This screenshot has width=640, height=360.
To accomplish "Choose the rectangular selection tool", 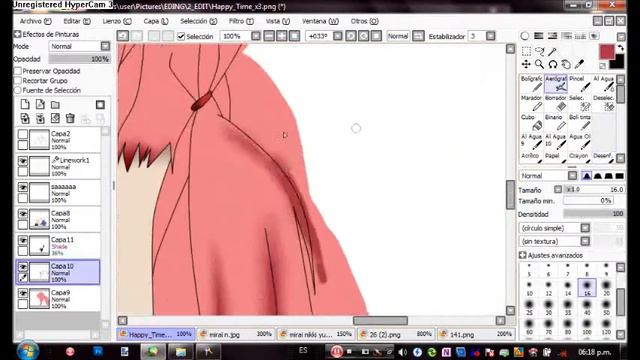I will (527, 51).
